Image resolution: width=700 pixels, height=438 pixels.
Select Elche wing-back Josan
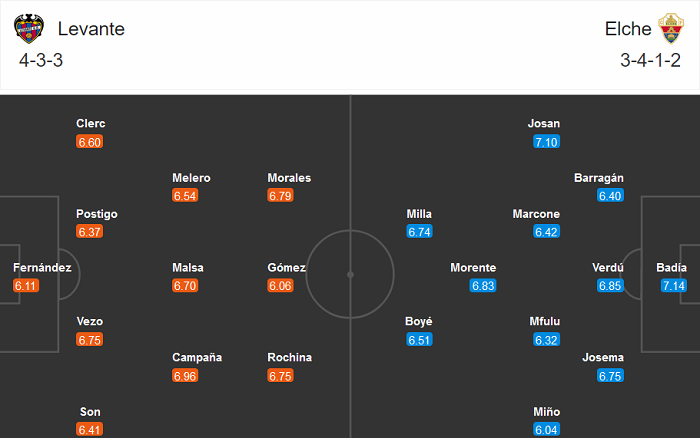point(544,124)
